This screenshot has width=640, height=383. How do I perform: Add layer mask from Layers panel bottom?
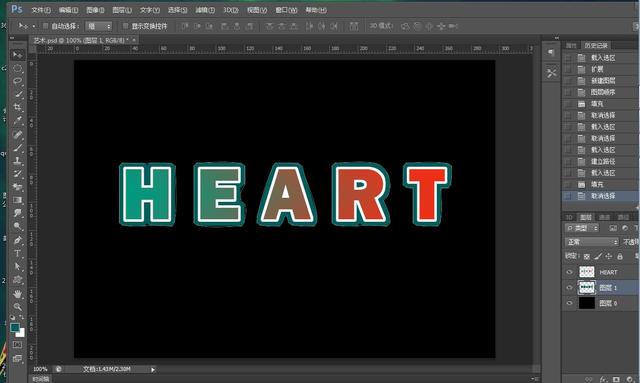pos(616,379)
